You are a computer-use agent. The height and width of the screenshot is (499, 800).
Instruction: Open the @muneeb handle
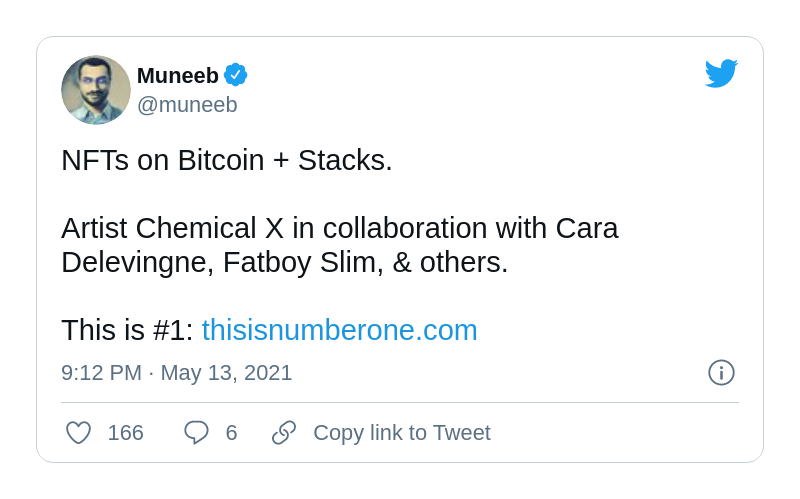[x=187, y=105]
